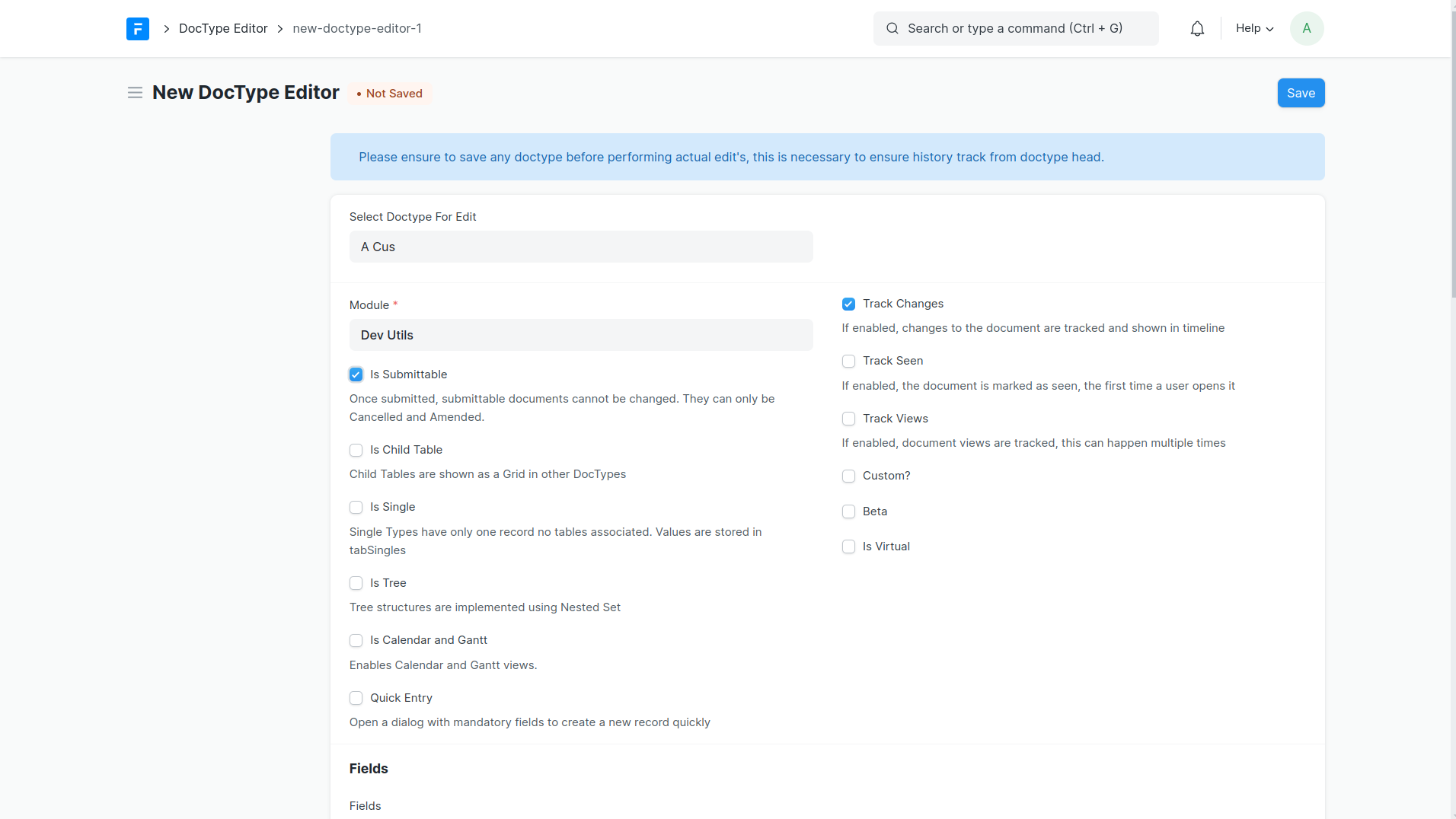
Task: Click the Not Saved status indicator
Action: tap(390, 94)
